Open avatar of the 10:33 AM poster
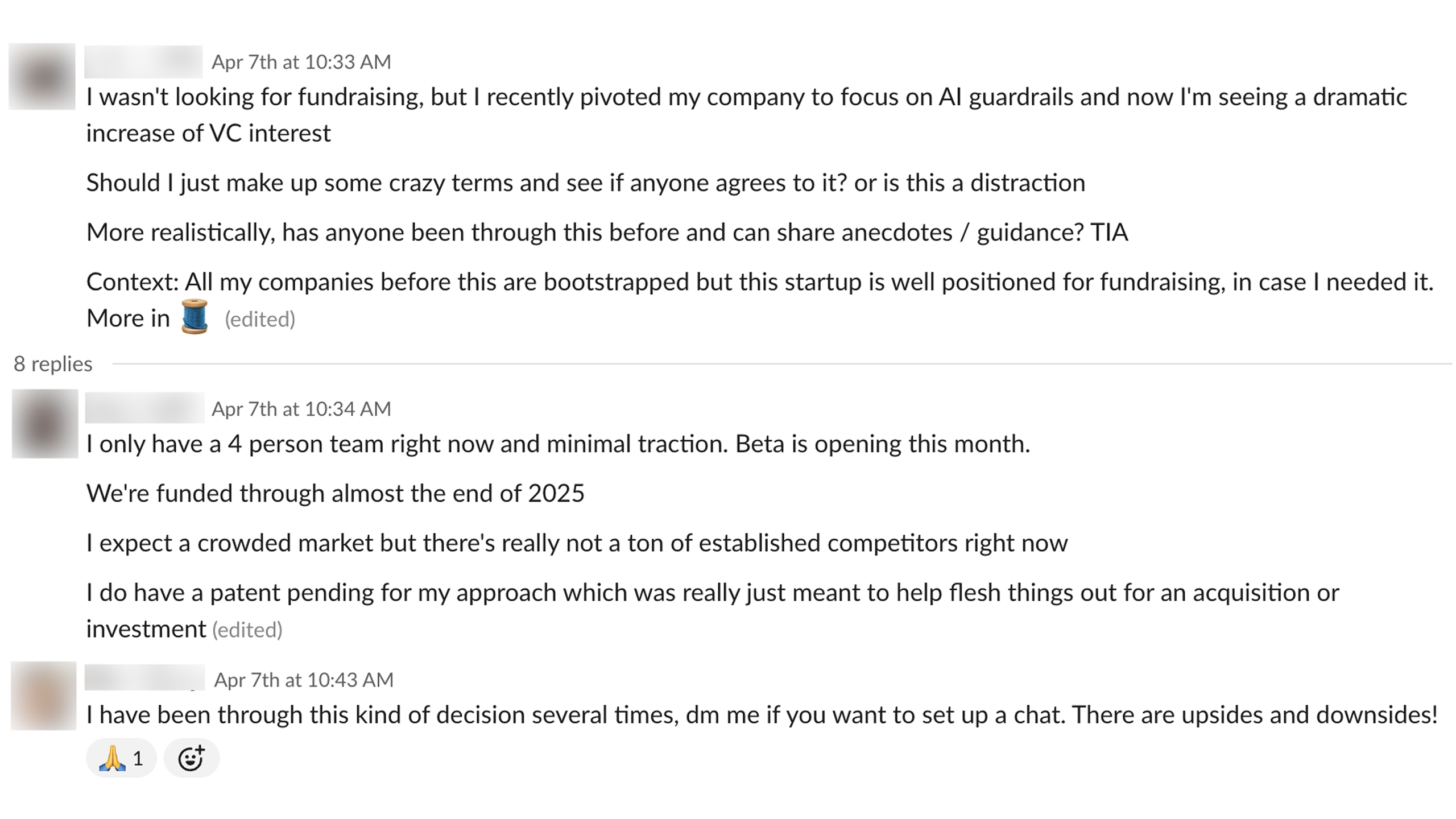The width and height of the screenshot is (1456, 819). coord(42,76)
